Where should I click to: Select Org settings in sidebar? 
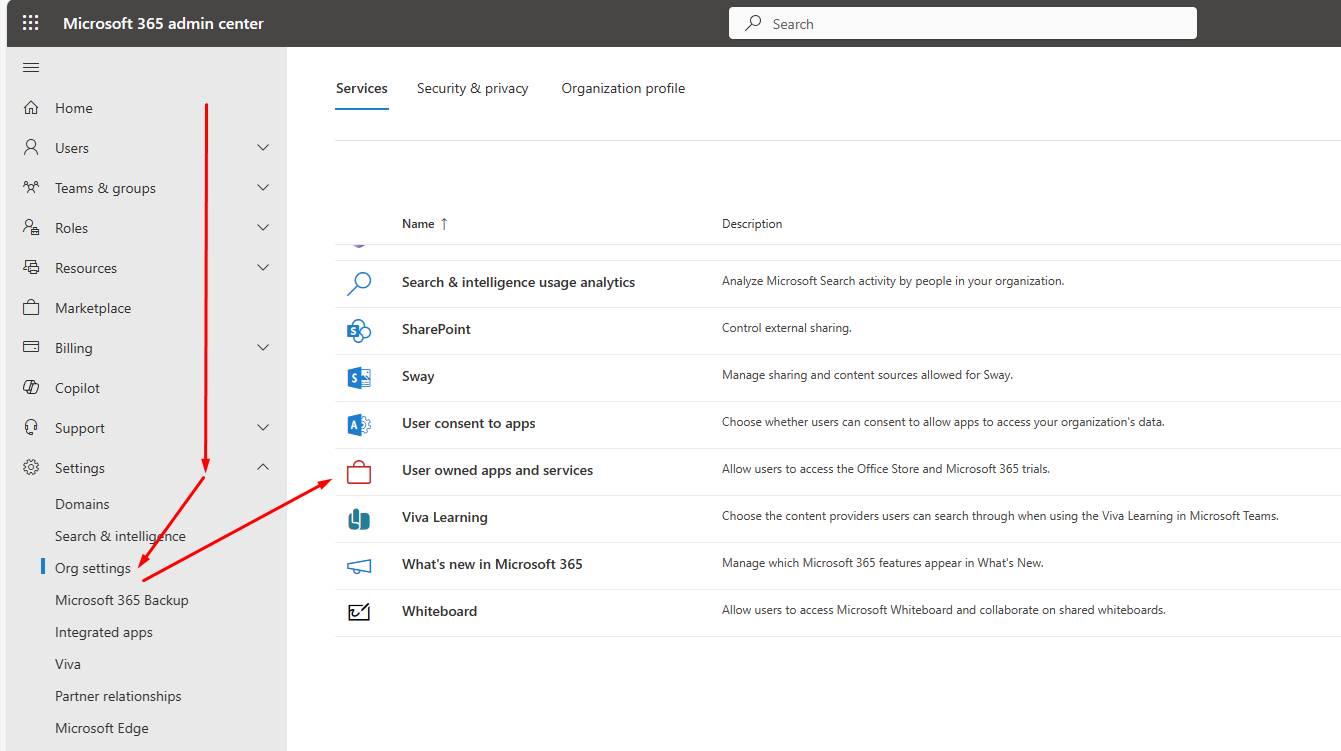(x=93, y=568)
